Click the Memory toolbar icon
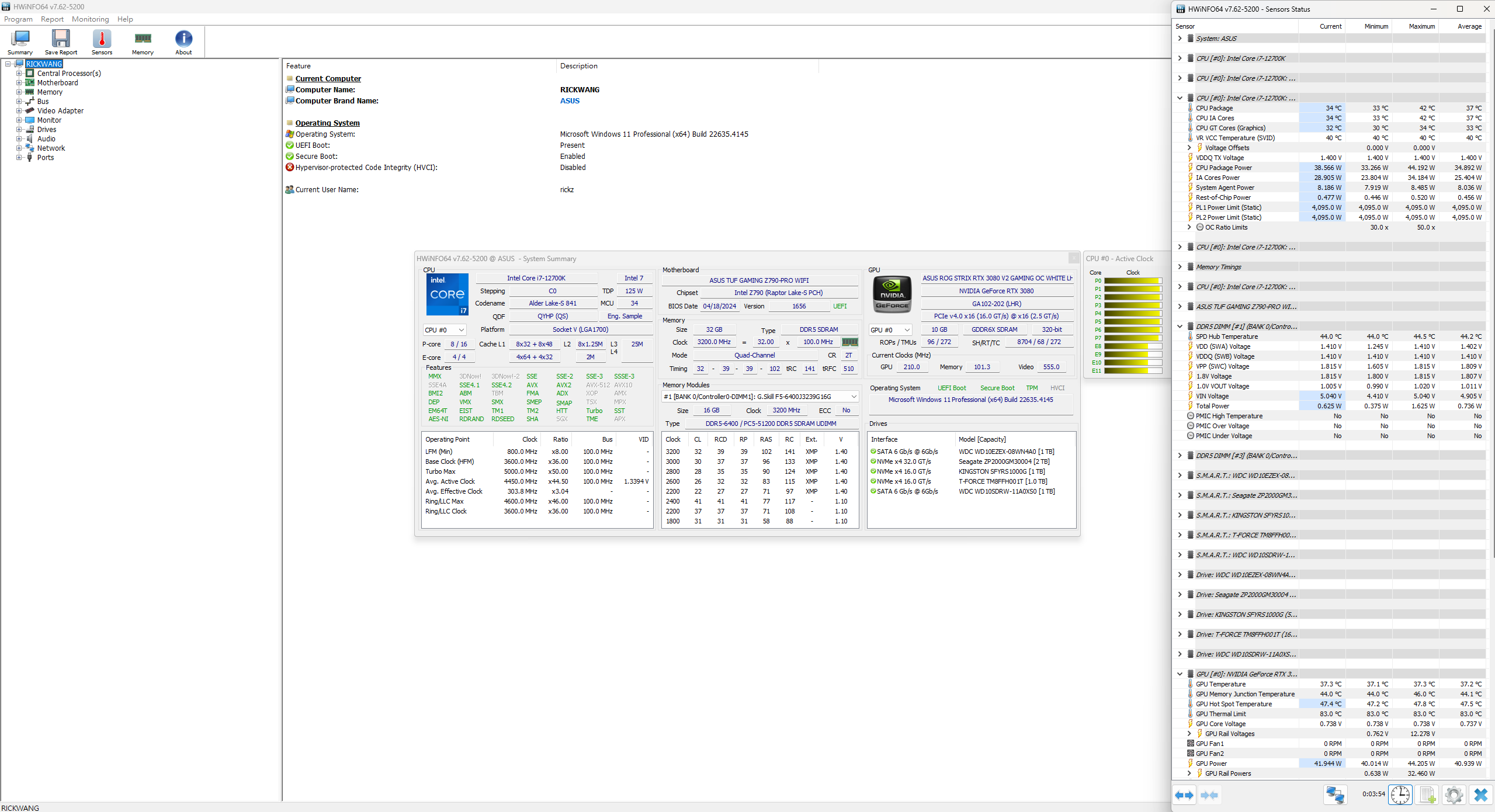The height and width of the screenshot is (812, 1495). point(143,42)
